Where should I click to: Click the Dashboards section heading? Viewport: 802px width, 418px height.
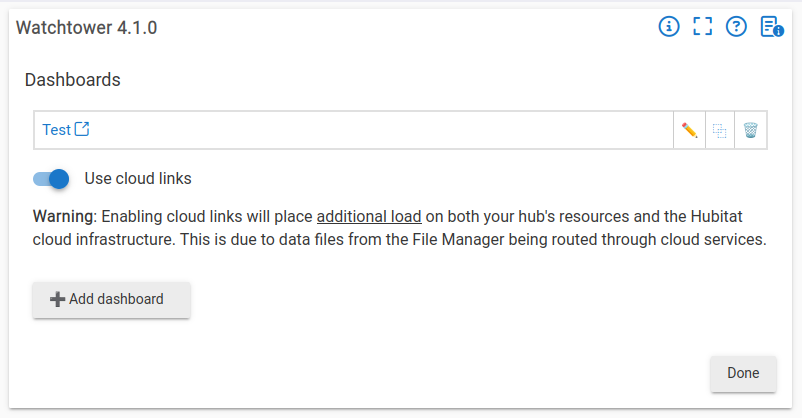(73, 79)
